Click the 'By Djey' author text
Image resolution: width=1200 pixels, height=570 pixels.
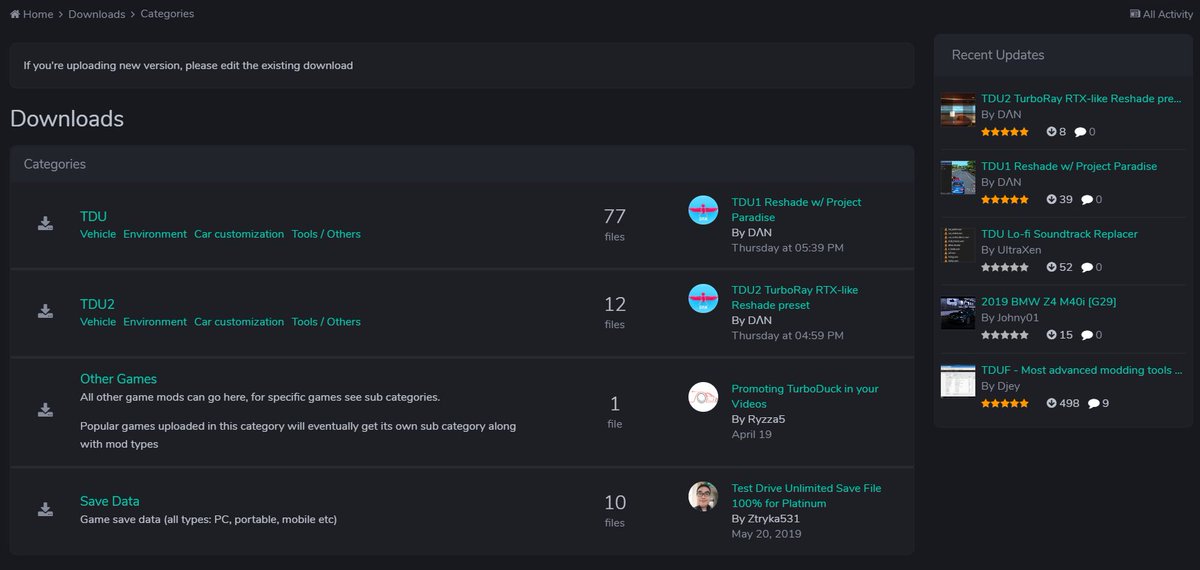click(1000, 386)
